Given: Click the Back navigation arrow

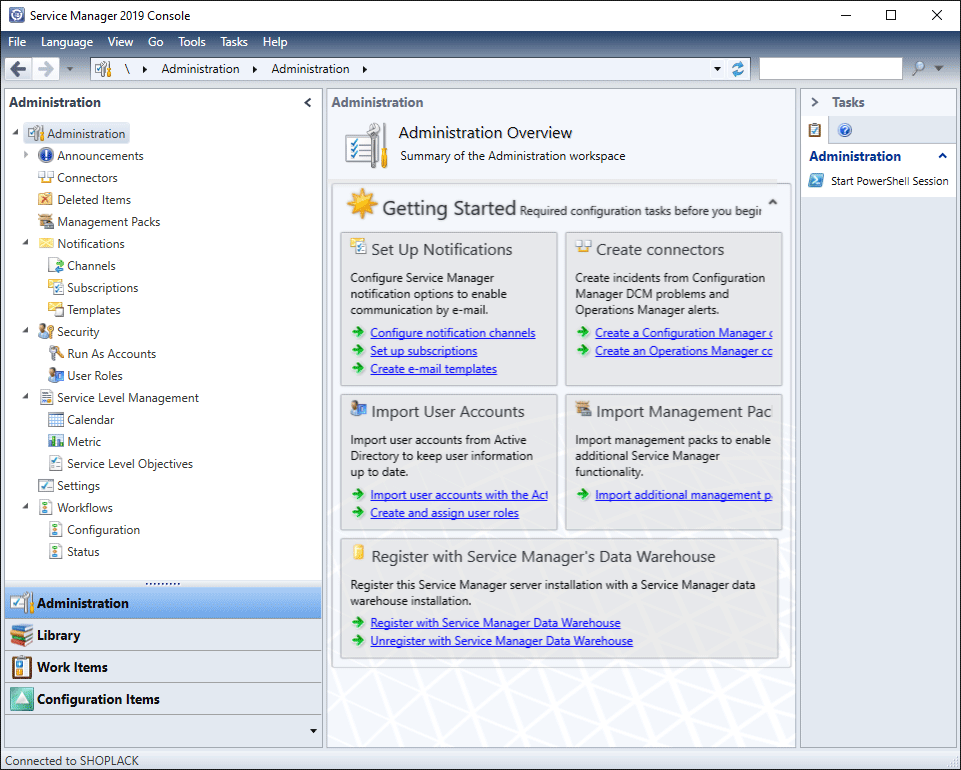Looking at the screenshot, I should pyautogui.click(x=18, y=69).
